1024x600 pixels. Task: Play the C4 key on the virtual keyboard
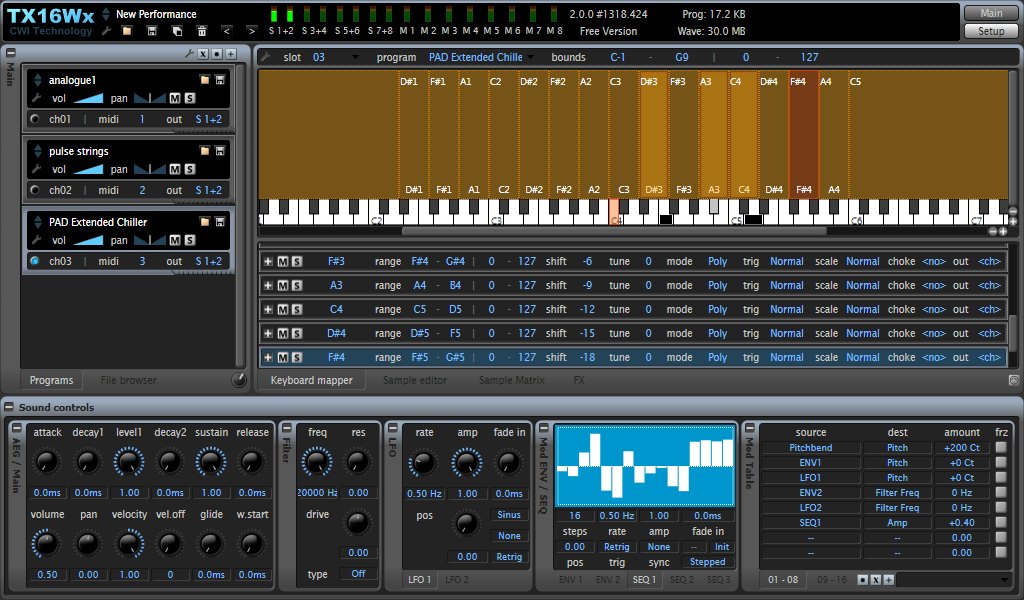pyautogui.click(x=616, y=220)
